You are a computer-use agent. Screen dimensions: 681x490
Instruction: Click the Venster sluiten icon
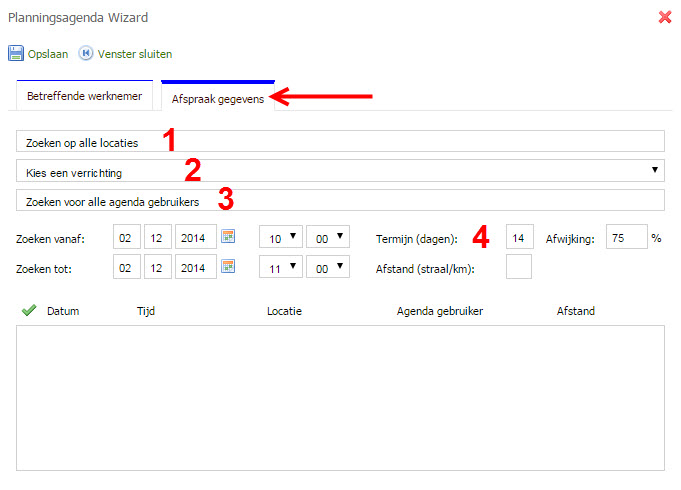click(86, 53)
